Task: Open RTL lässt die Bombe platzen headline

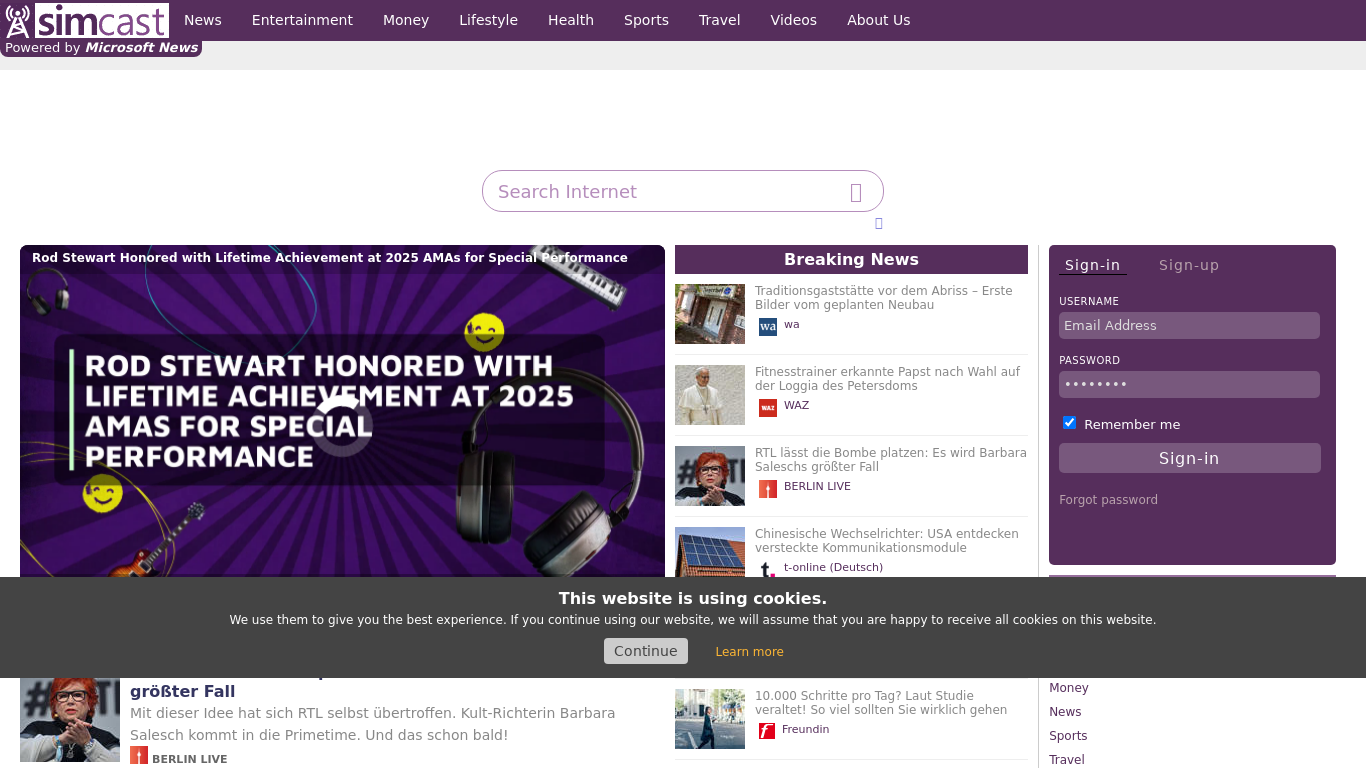Action: pos(891,460)
